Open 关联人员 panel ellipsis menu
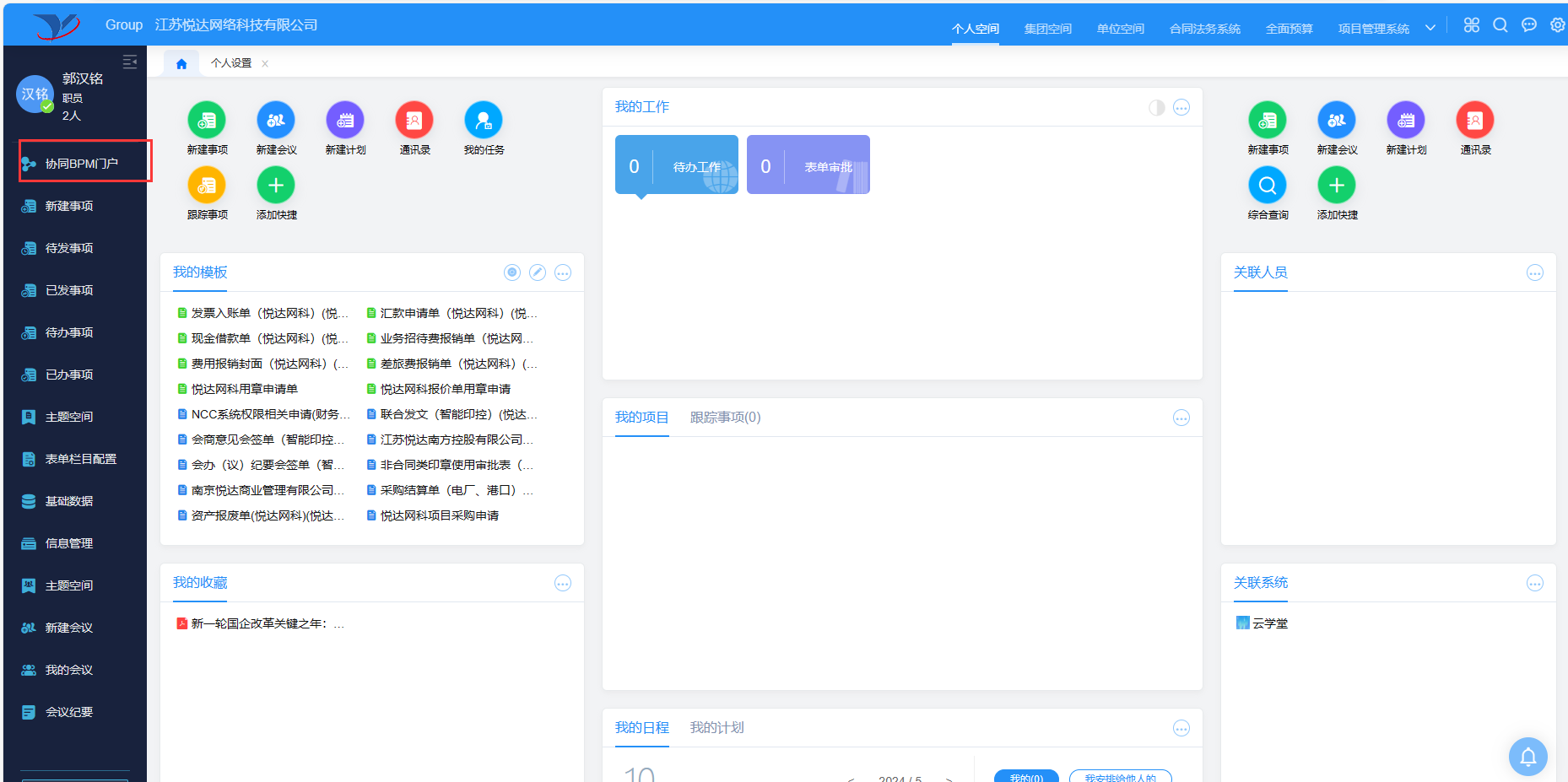 click(x=1535, y=272)
